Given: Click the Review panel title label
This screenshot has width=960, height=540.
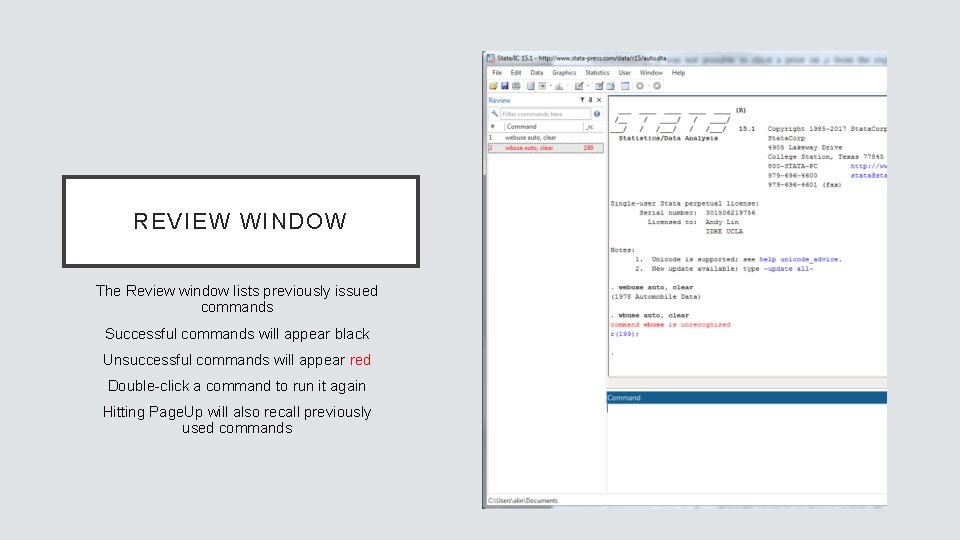Looking at the screenshot, I should 499,100.
